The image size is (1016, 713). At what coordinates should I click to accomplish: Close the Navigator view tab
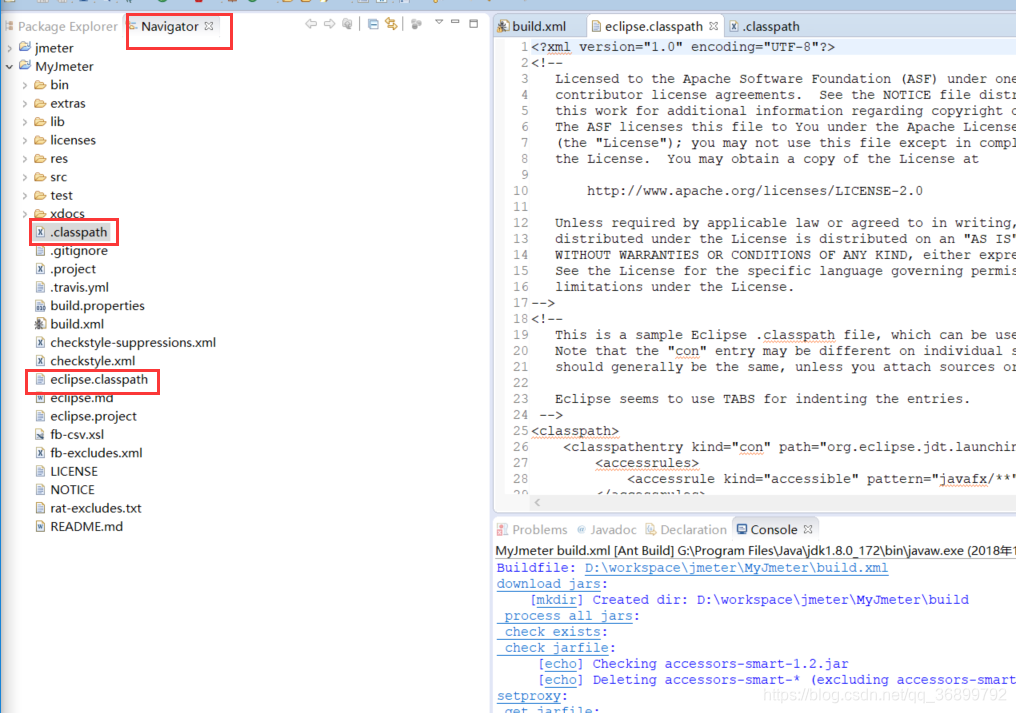coord(209,26)
